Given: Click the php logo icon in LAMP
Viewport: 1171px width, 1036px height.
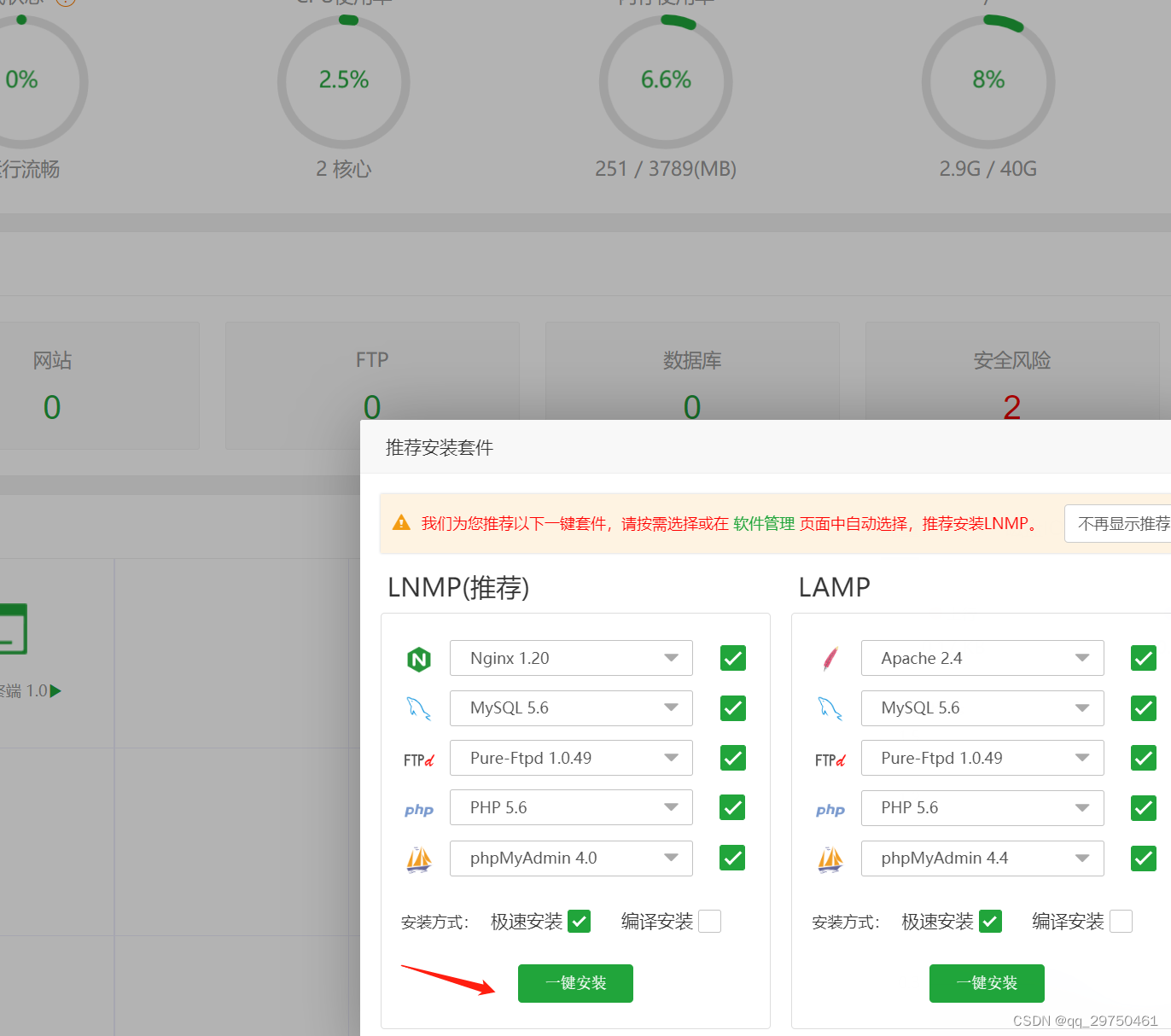Looking at the screenshot, I should (x=830, y=810).
